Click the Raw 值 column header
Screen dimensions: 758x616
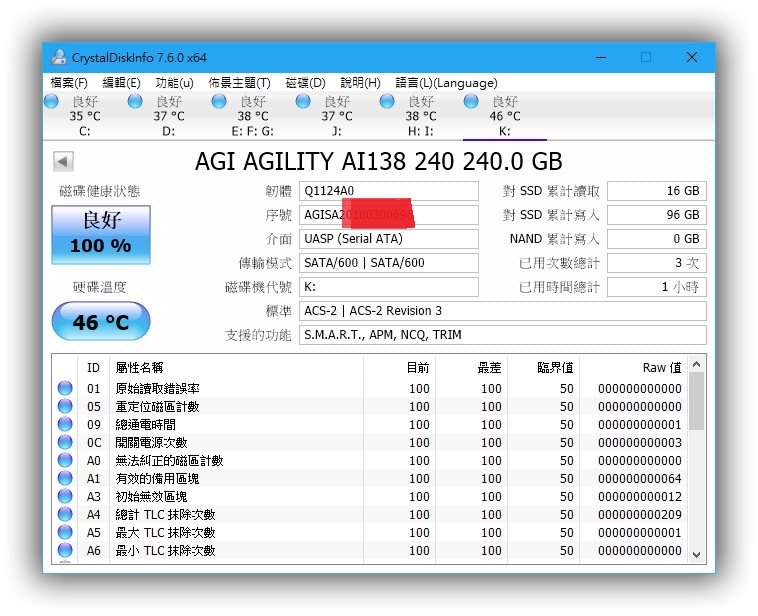(x=633, y=368)
